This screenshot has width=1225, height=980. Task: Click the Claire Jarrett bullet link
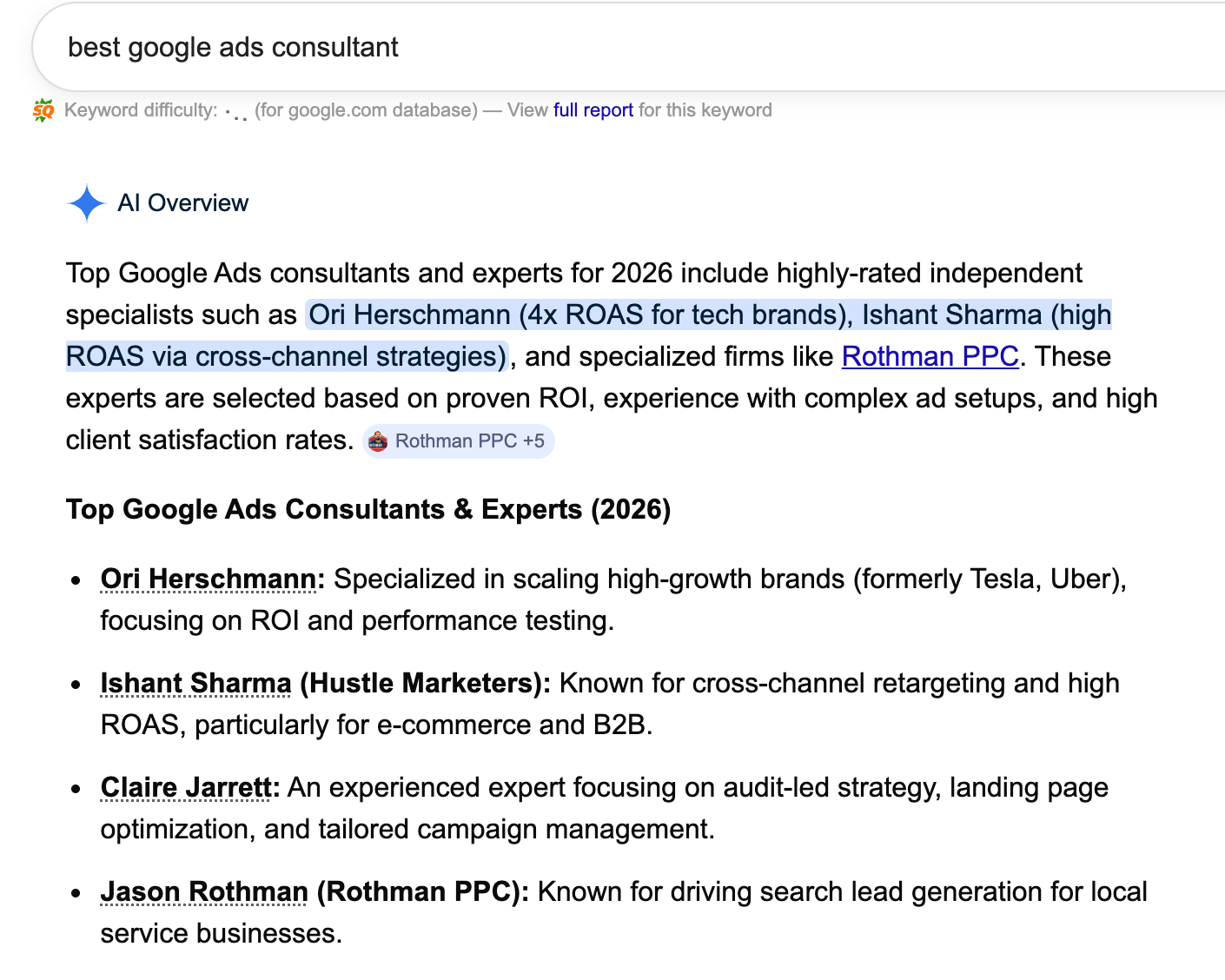point(187,787)
